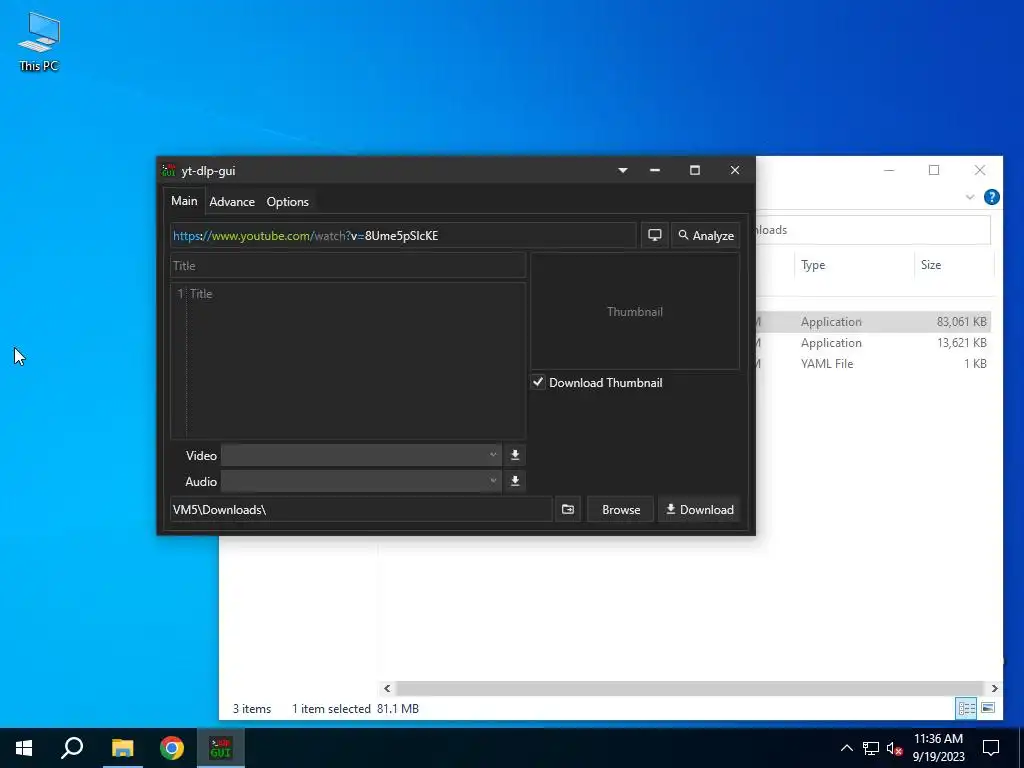
Task: Click the monitor icon next to URL field
Action: (x=654, y=236)
